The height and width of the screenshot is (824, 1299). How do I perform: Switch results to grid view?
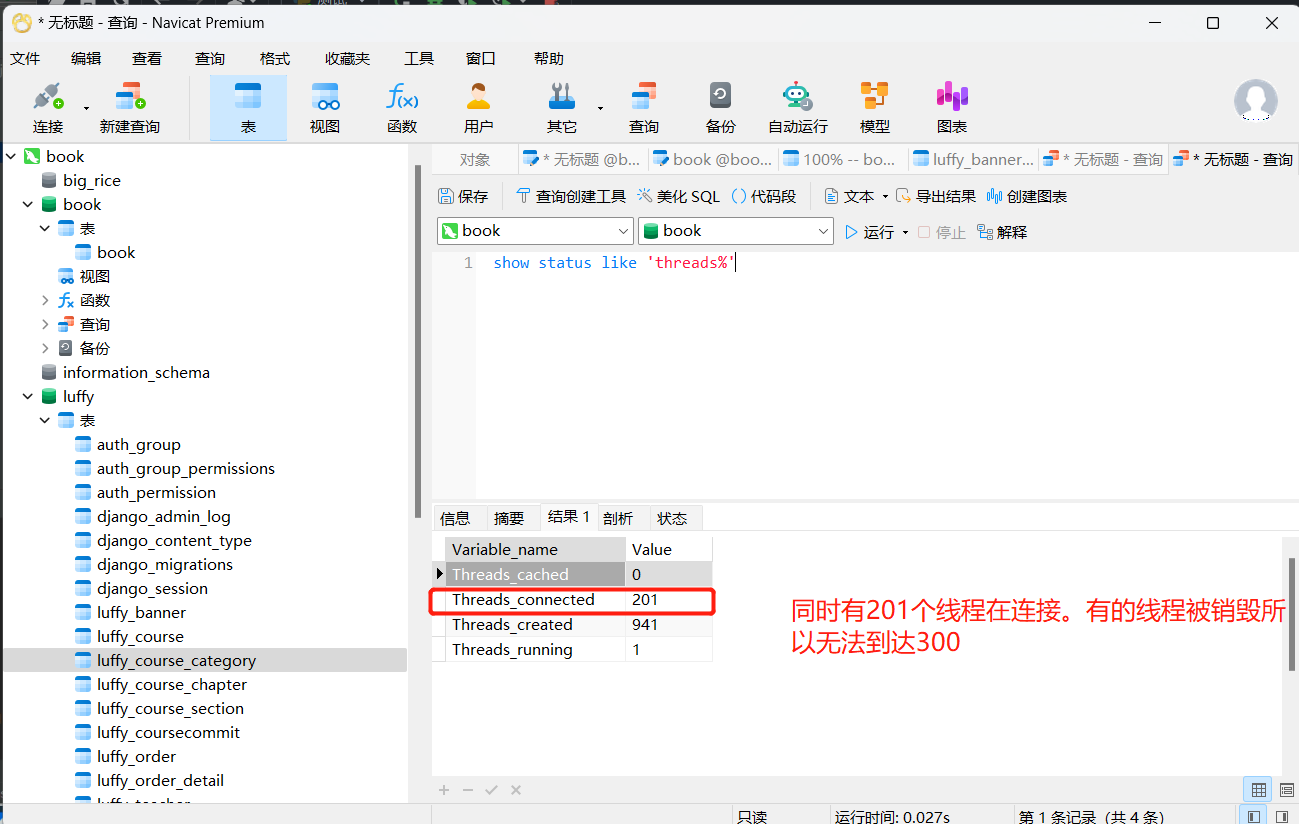(1258, 789)
